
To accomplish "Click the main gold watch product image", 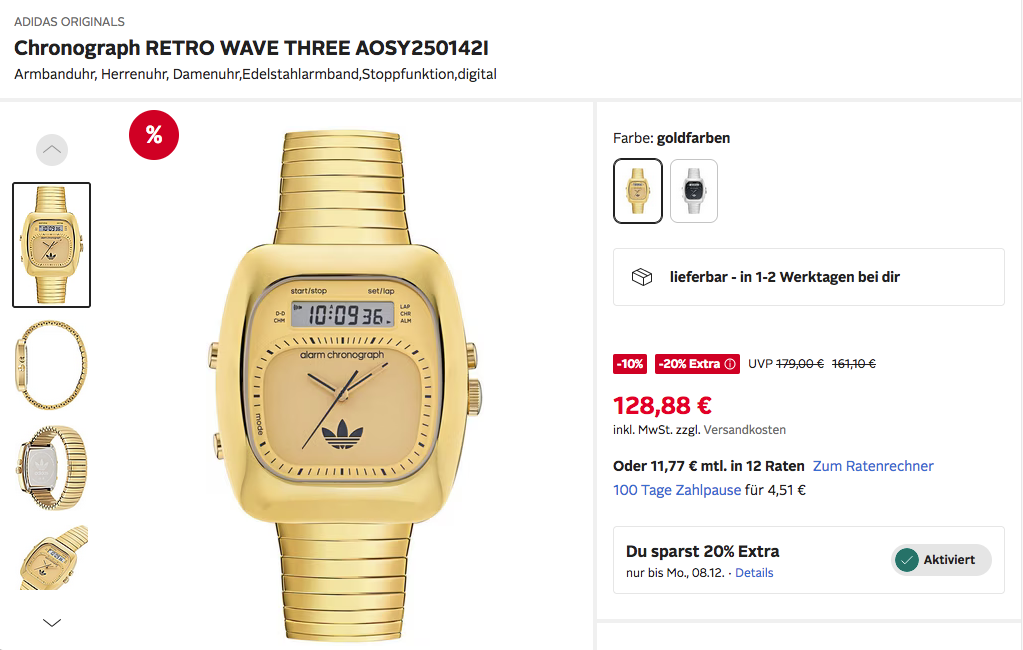I will tap(346, 386).
